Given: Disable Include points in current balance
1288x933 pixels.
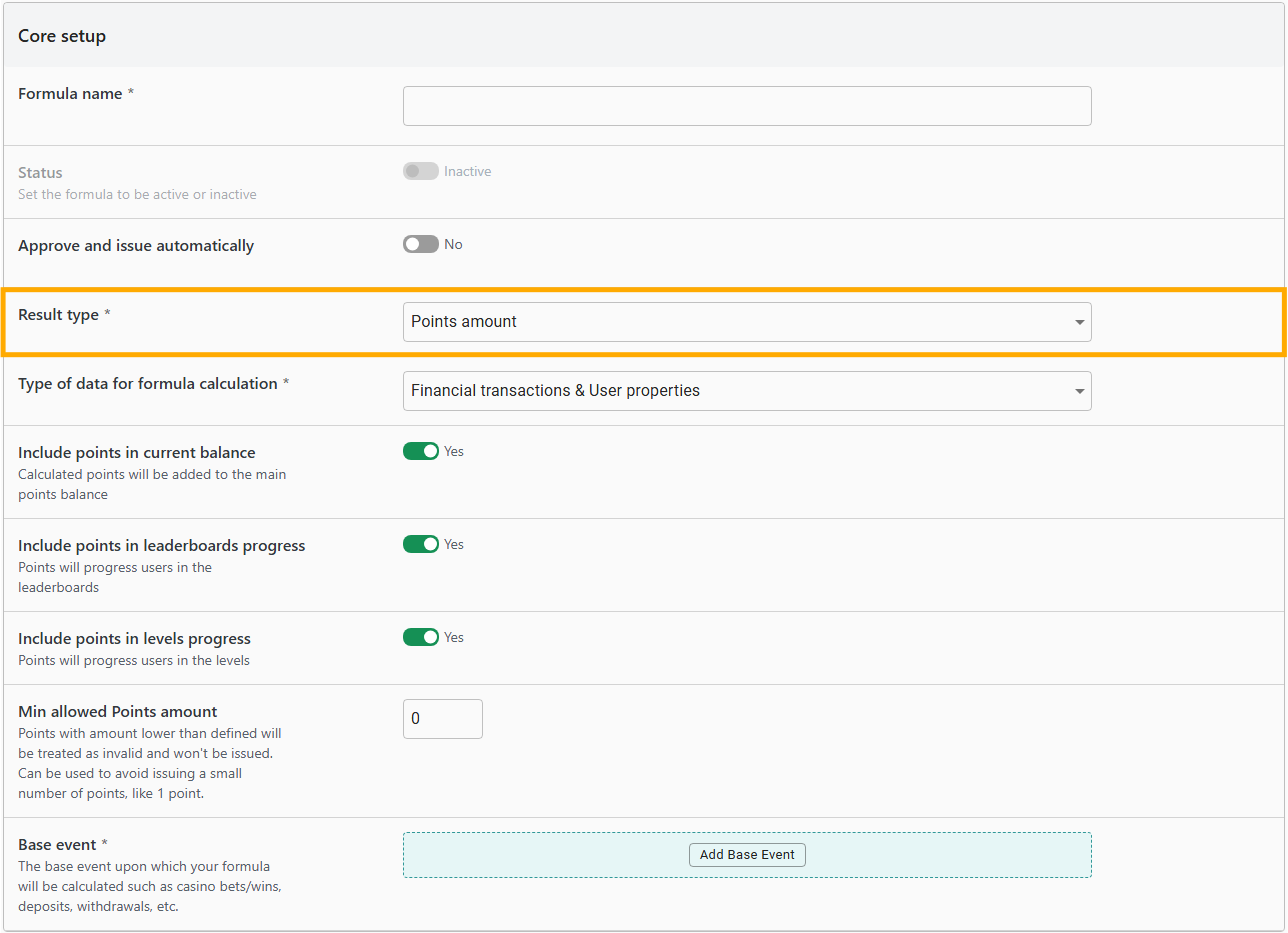Looking at the screenshot, I should pyautogui.click(x=420, y=451).
